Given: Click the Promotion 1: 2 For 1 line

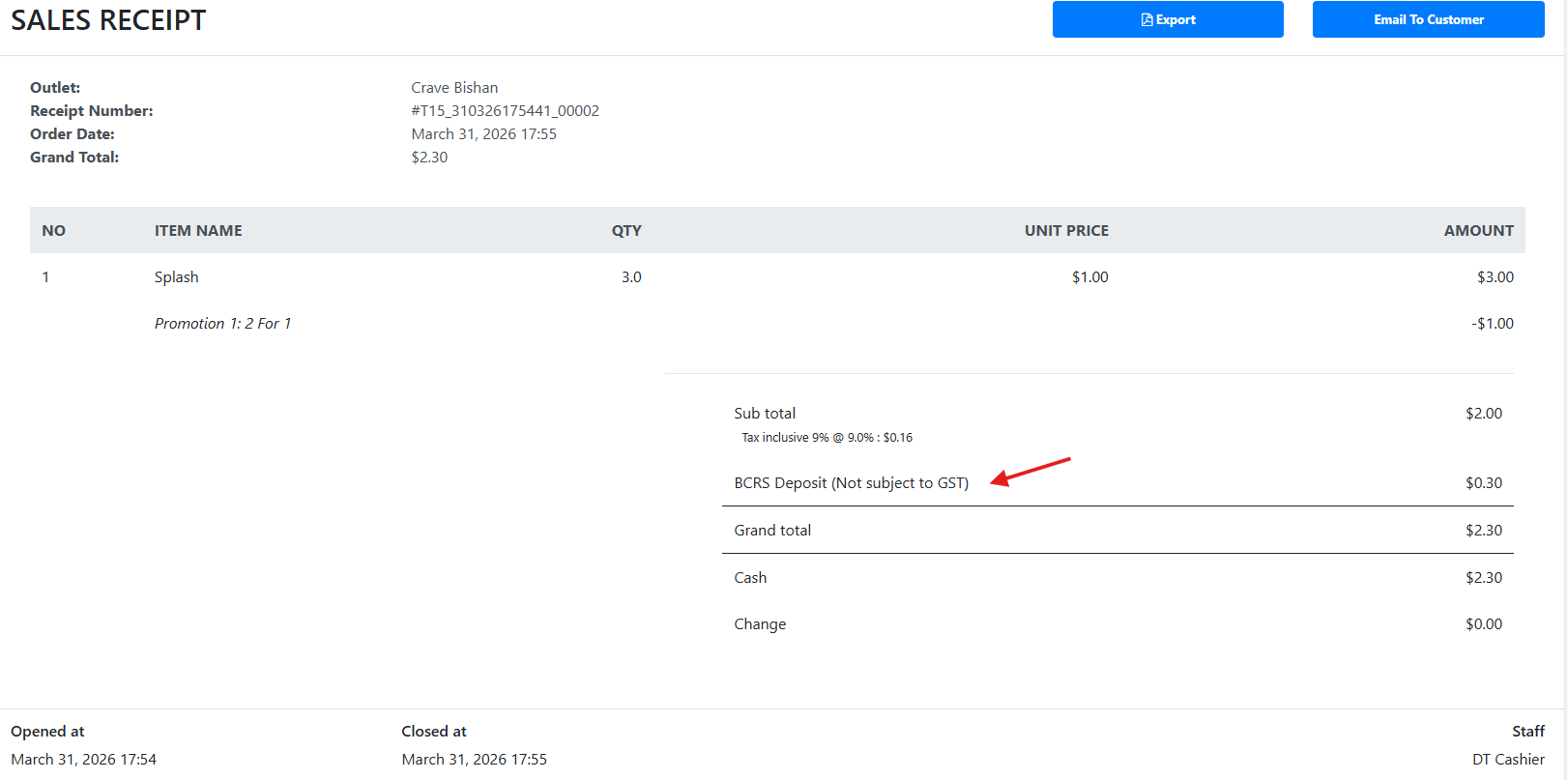Looking at the screenshot, I should (222, 324).
